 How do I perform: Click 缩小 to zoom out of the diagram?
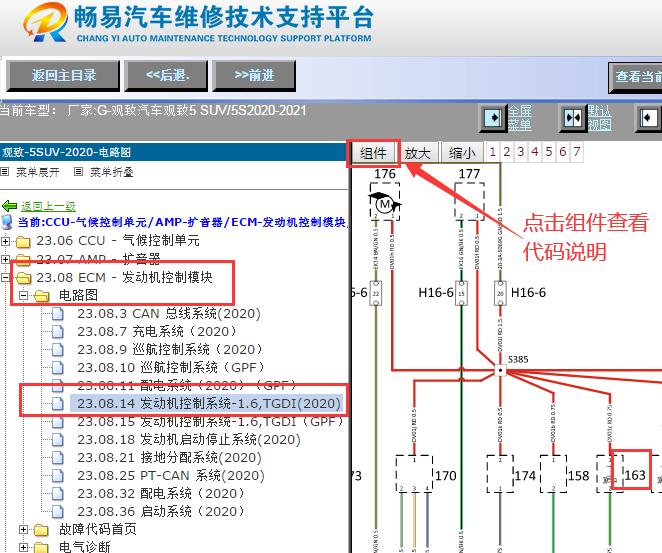coord(462,153)
